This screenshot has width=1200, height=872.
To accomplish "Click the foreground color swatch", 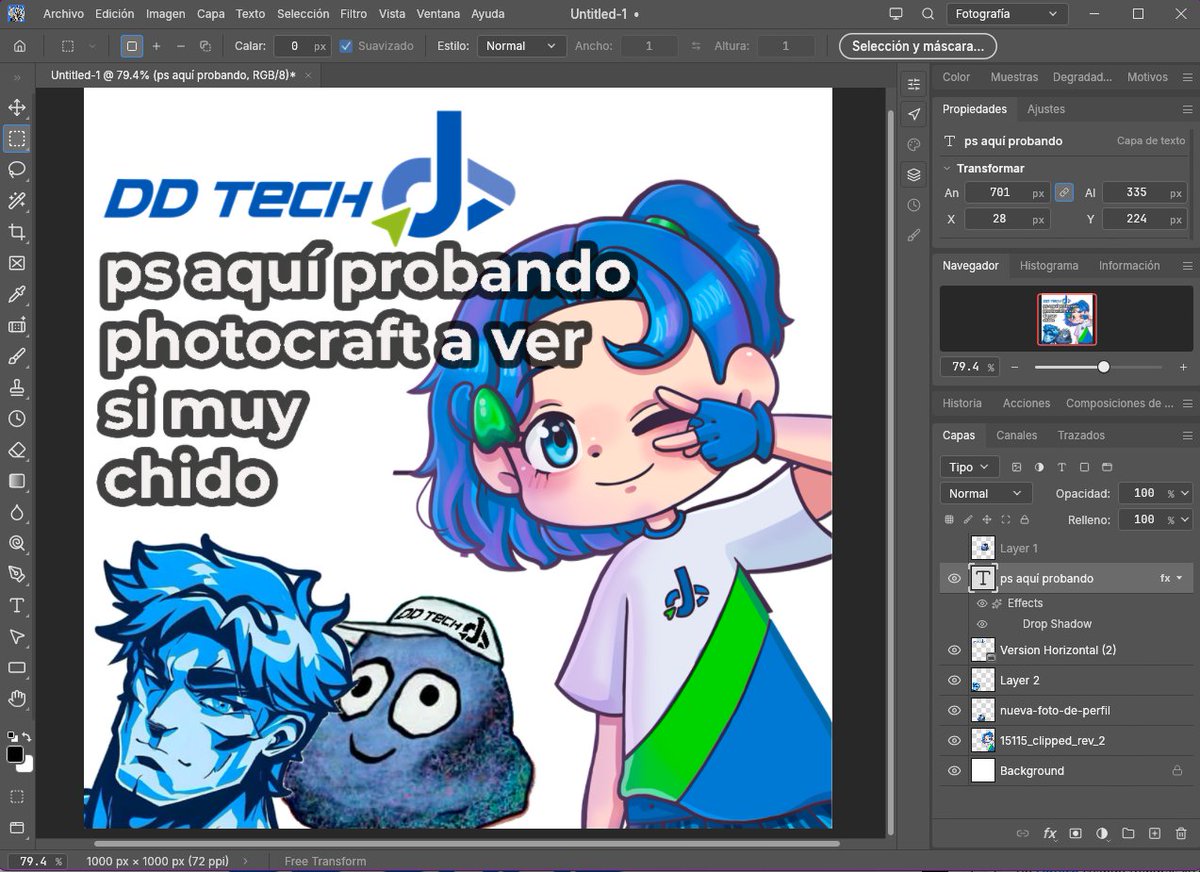I will pos(14,754).
